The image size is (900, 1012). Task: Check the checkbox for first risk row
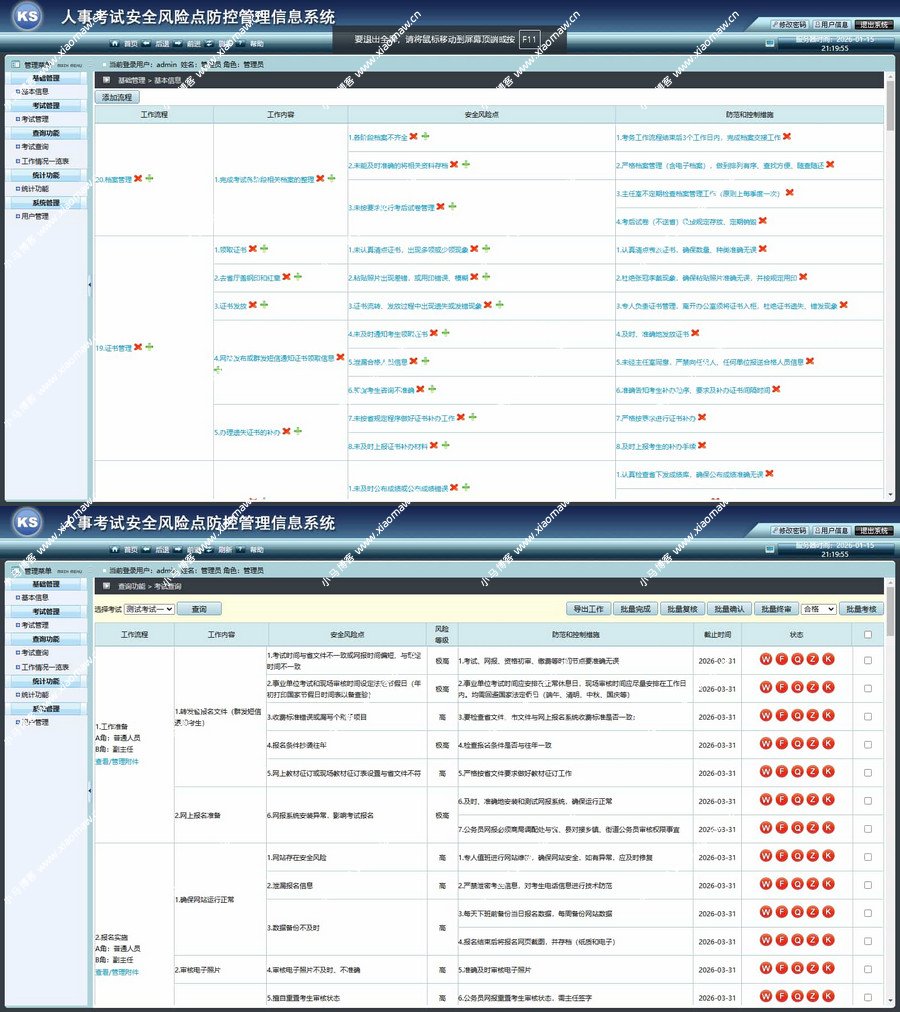(x=867, y=660)
